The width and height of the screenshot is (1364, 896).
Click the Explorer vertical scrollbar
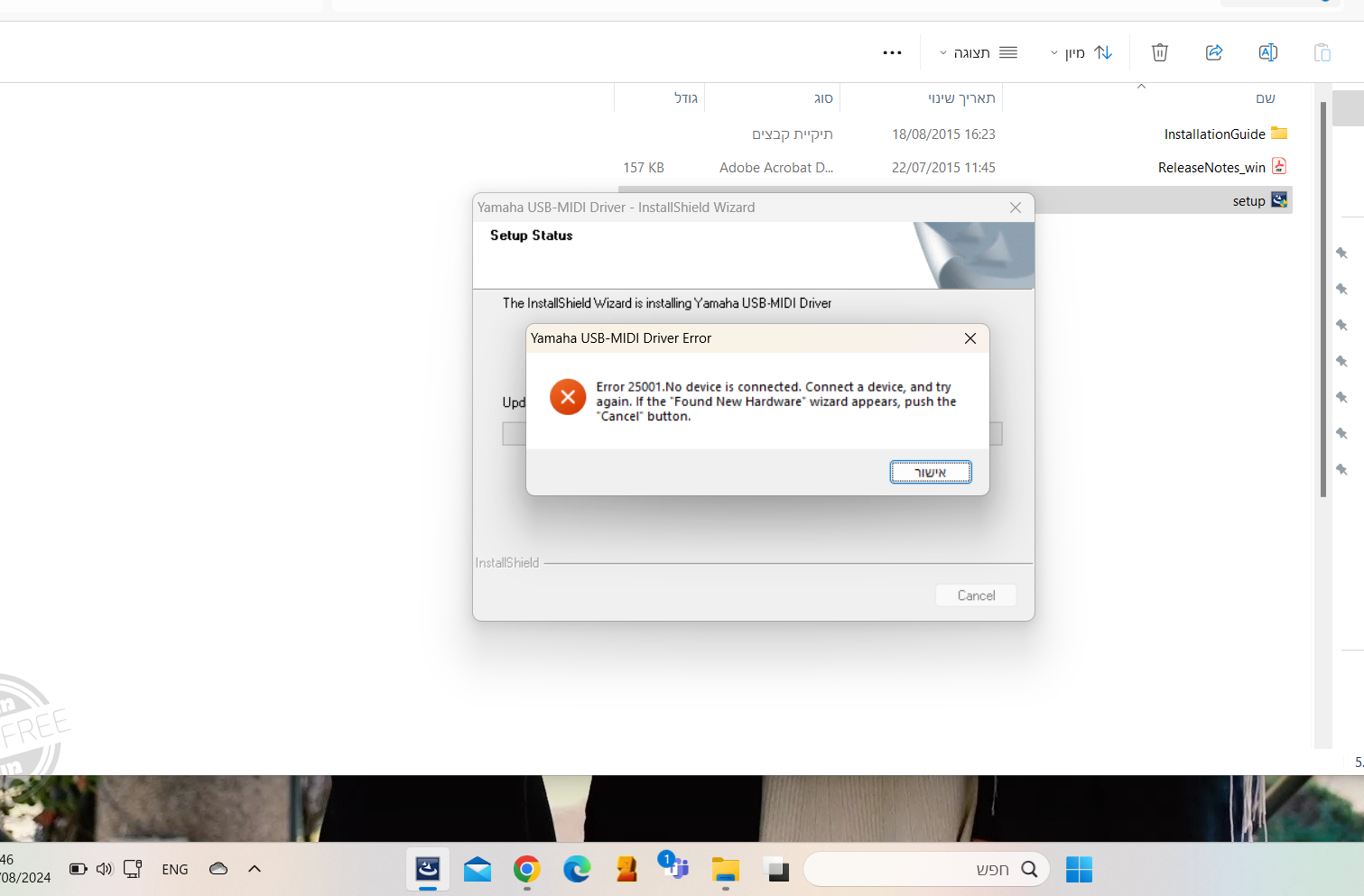coord(1323,298)
